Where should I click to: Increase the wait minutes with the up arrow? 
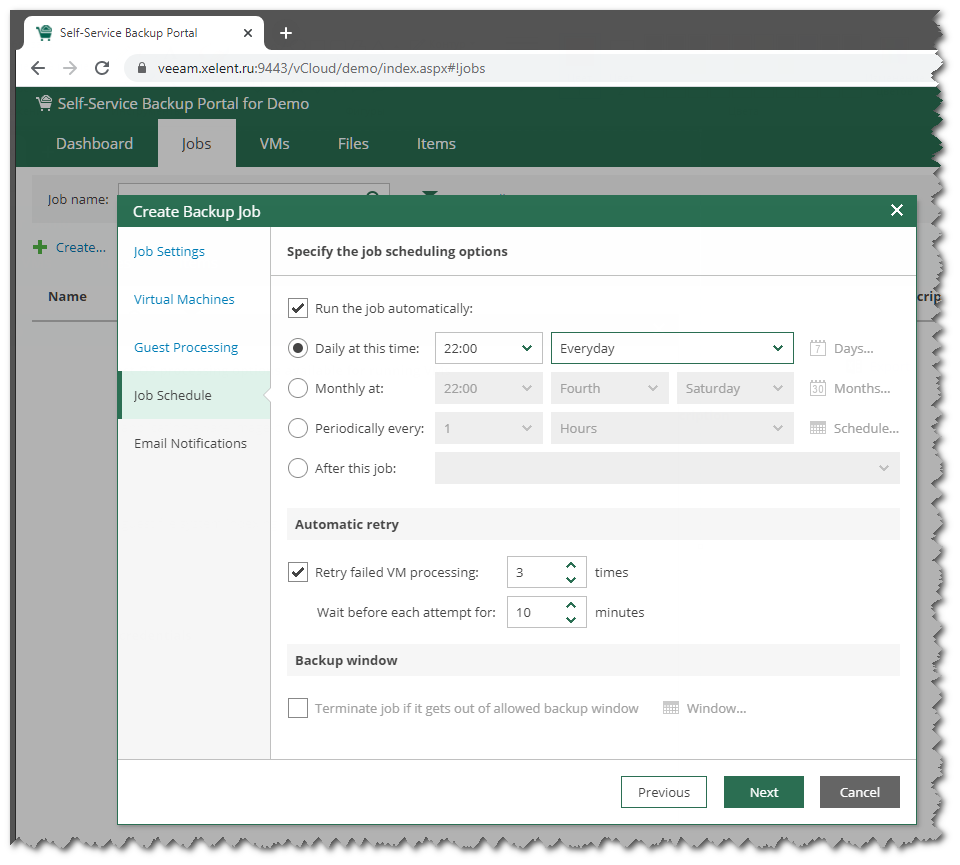(x=571, y=605)
